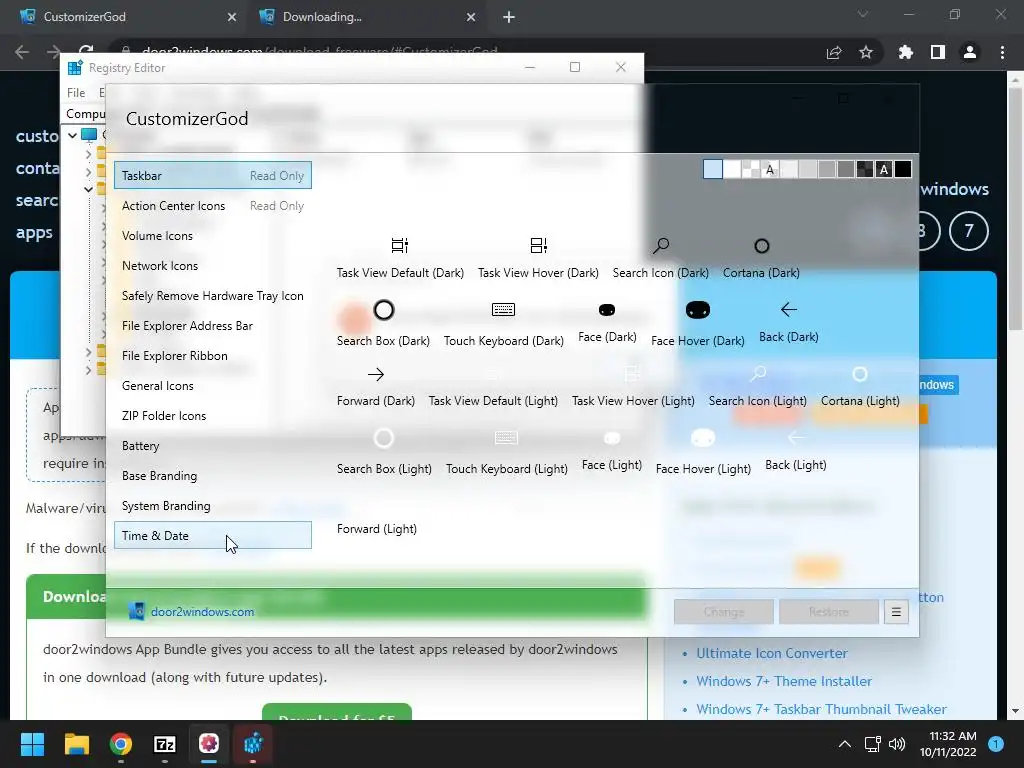Select Volume Icons category
This screenshot has height=768, width=1024.
click(x=212, y=236)
